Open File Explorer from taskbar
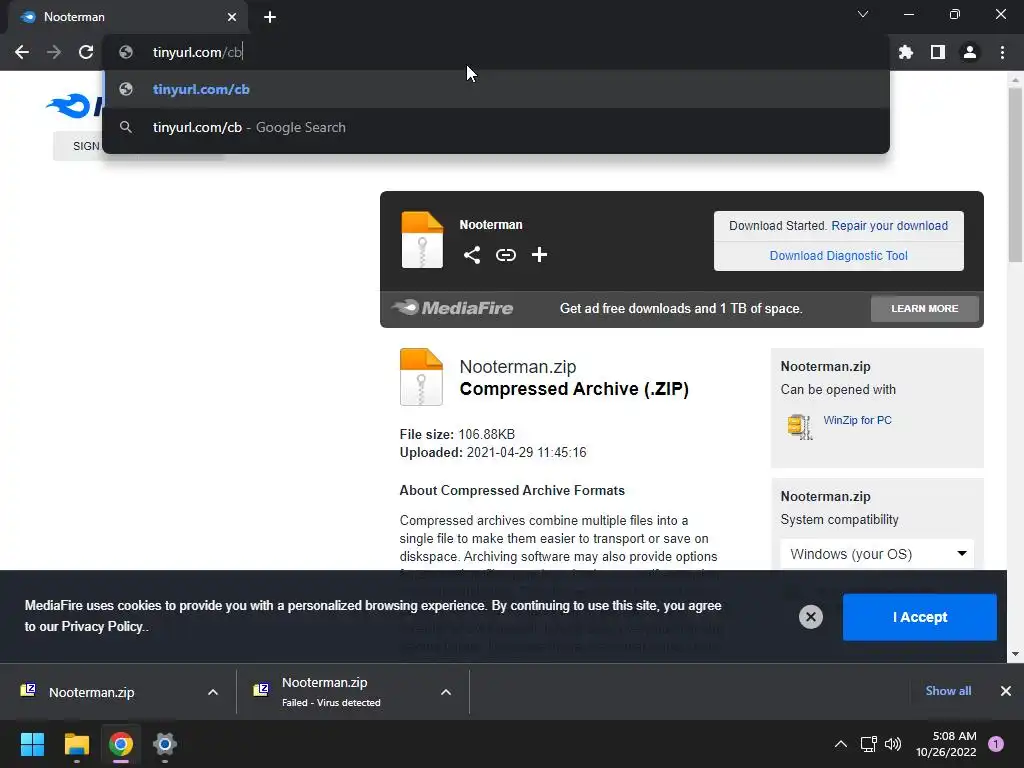The height and width of the screenshot is (768, 1024). coord(76,744)
